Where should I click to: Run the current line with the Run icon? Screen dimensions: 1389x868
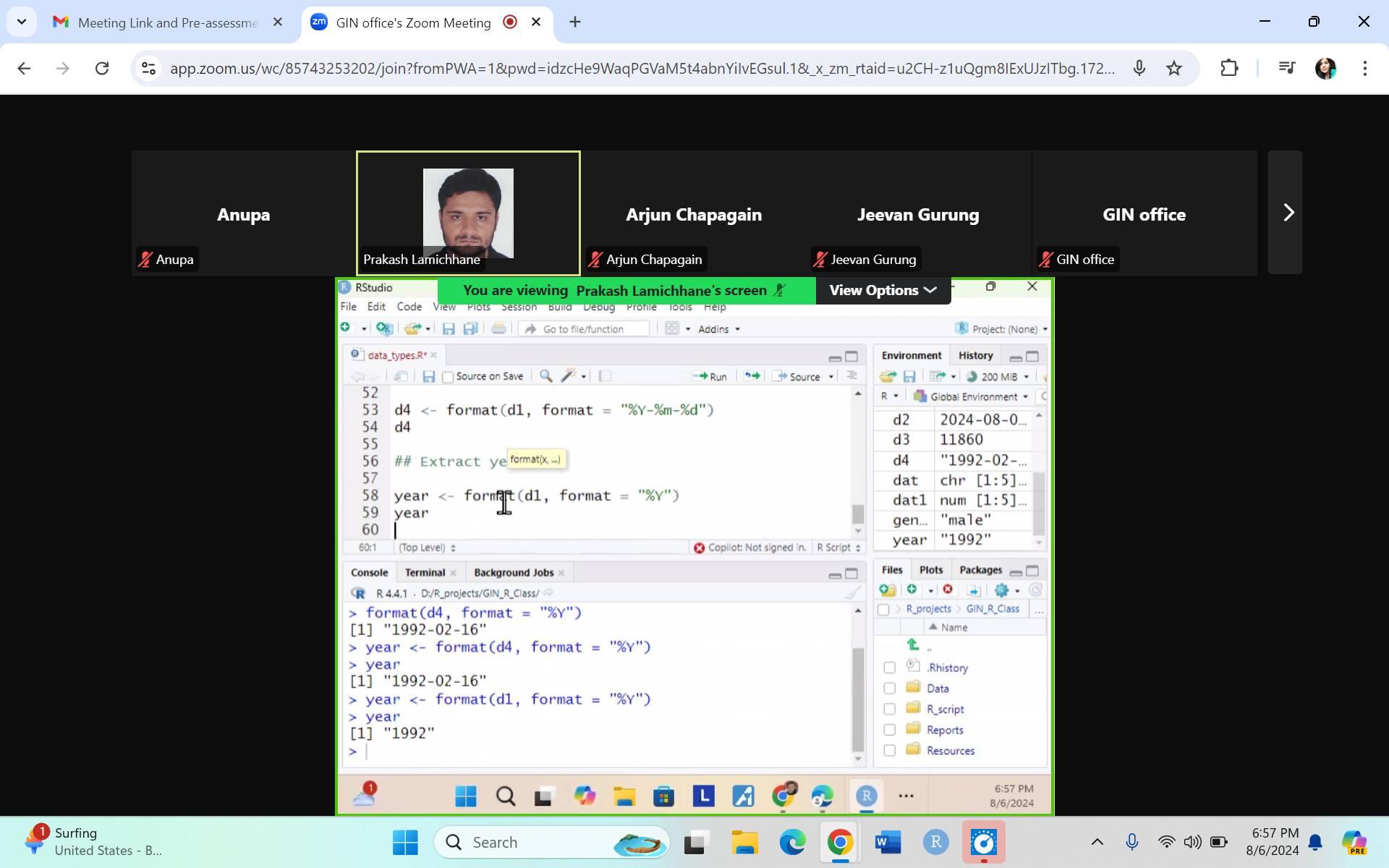(710, 376)
